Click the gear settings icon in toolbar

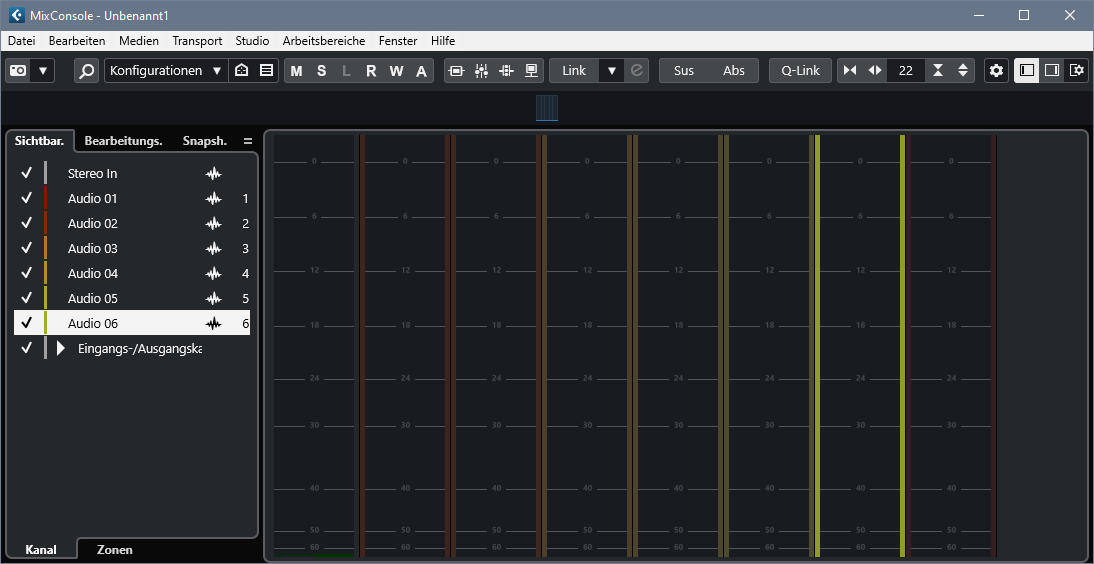point(996,71)
